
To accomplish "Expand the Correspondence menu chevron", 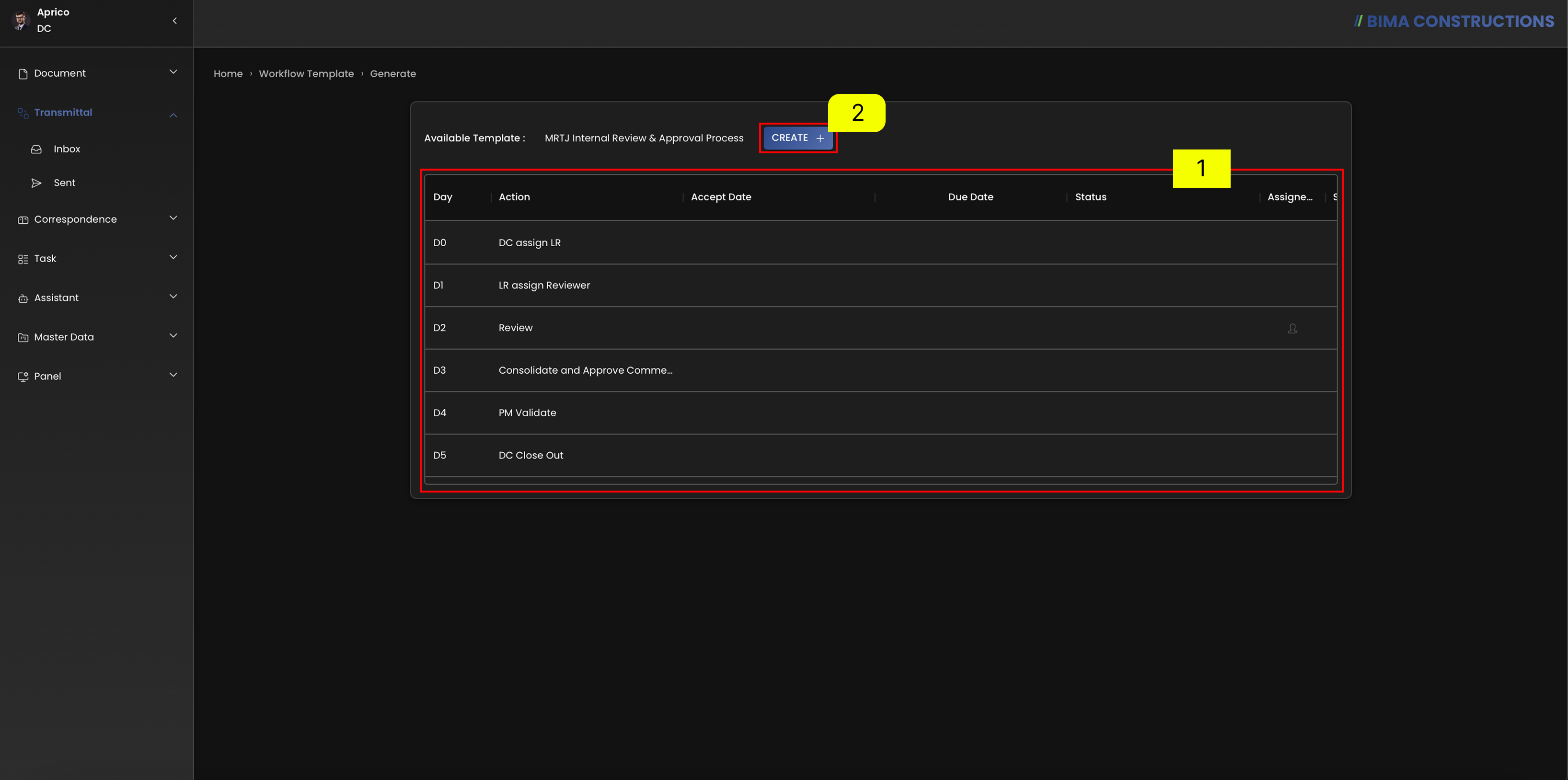I will [x=173, y=218].
